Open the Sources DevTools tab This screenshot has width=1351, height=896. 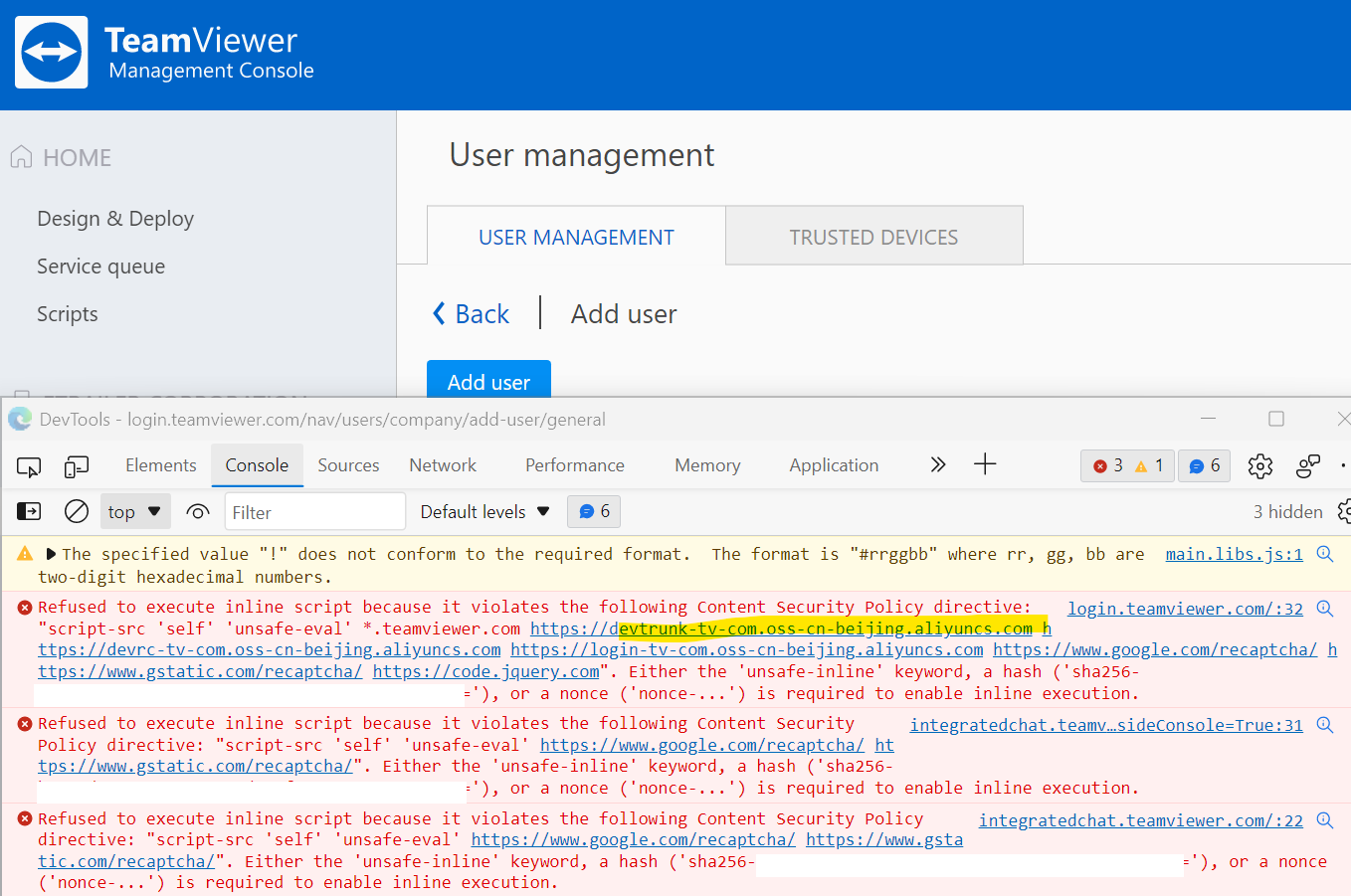(348, 465)
